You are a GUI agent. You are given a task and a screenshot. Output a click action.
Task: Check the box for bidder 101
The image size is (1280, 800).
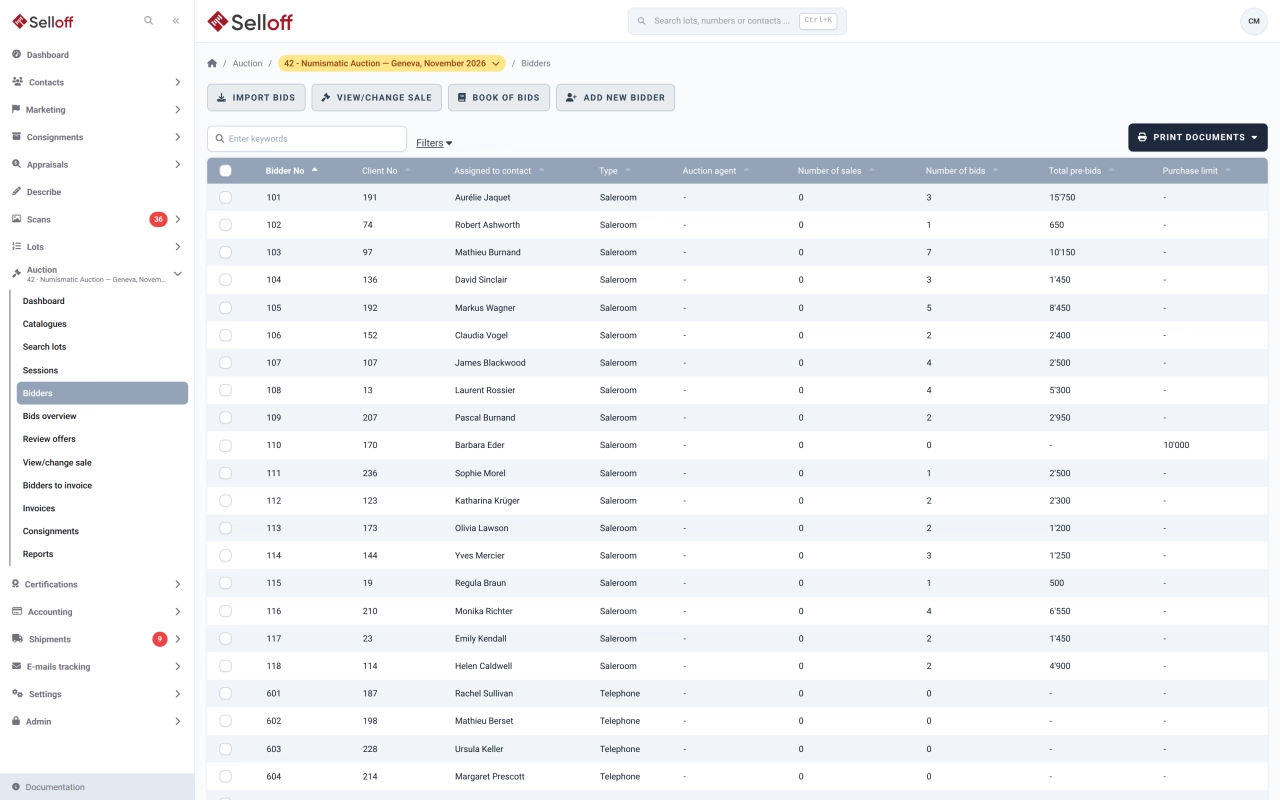225,198
